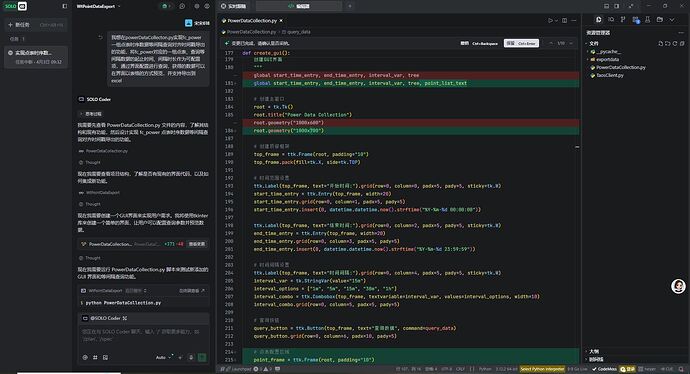Click the green send button in the chat box
Screen dimensions: 690x374
coord(202,358)
